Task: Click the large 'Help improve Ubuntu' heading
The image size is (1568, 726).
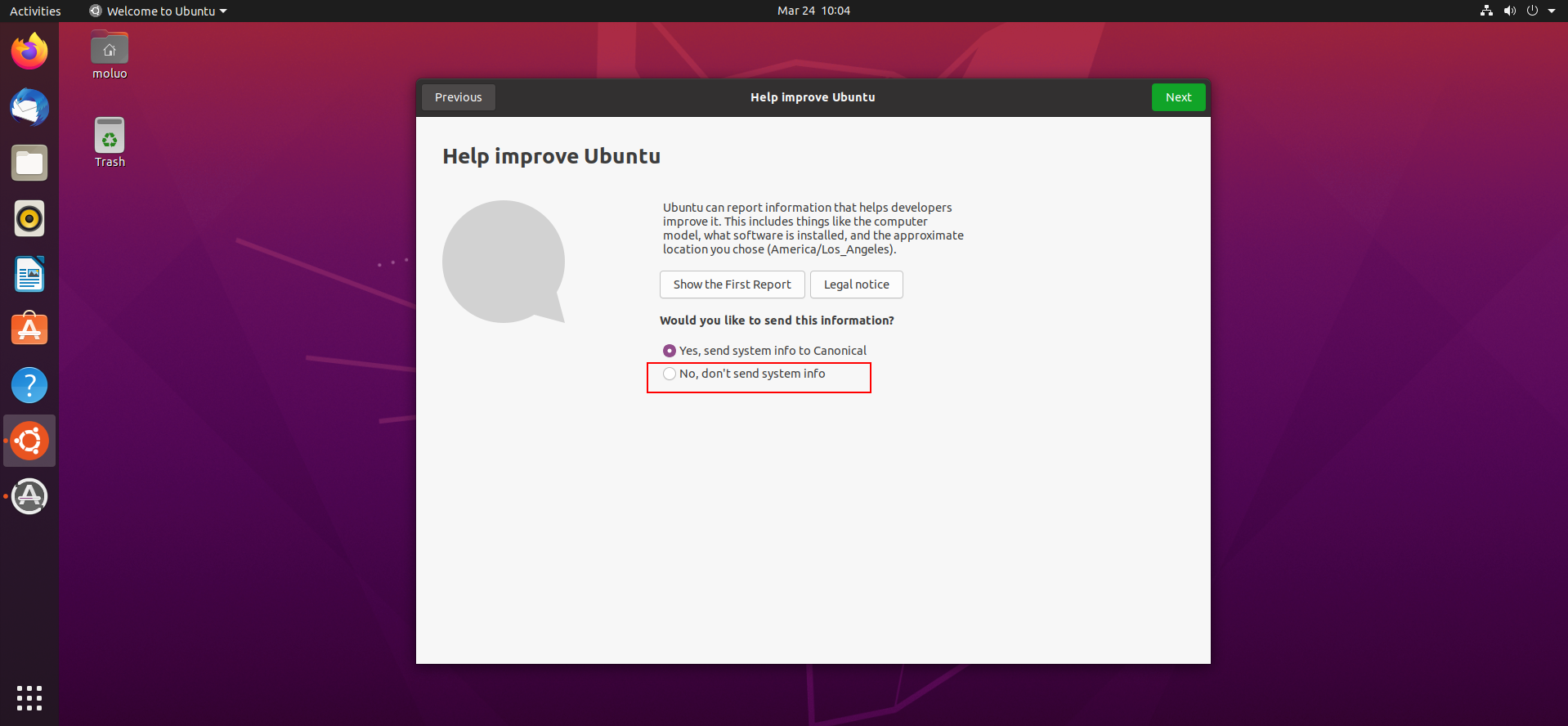Action: (552, 156)
